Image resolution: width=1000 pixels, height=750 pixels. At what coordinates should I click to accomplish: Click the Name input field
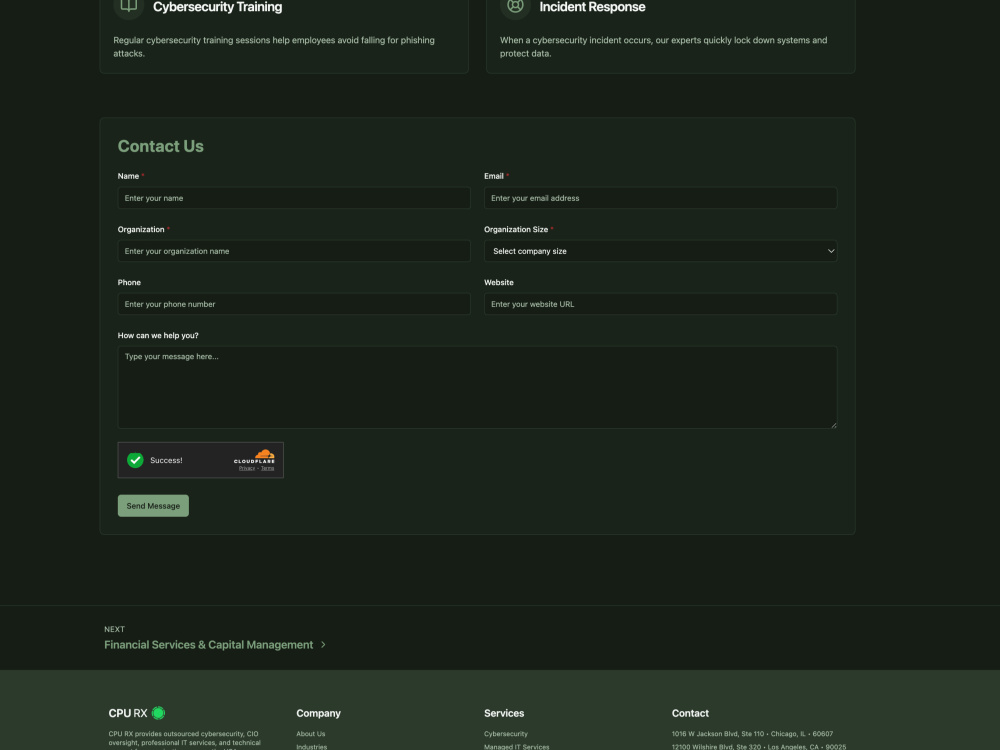tap(294, 198)
